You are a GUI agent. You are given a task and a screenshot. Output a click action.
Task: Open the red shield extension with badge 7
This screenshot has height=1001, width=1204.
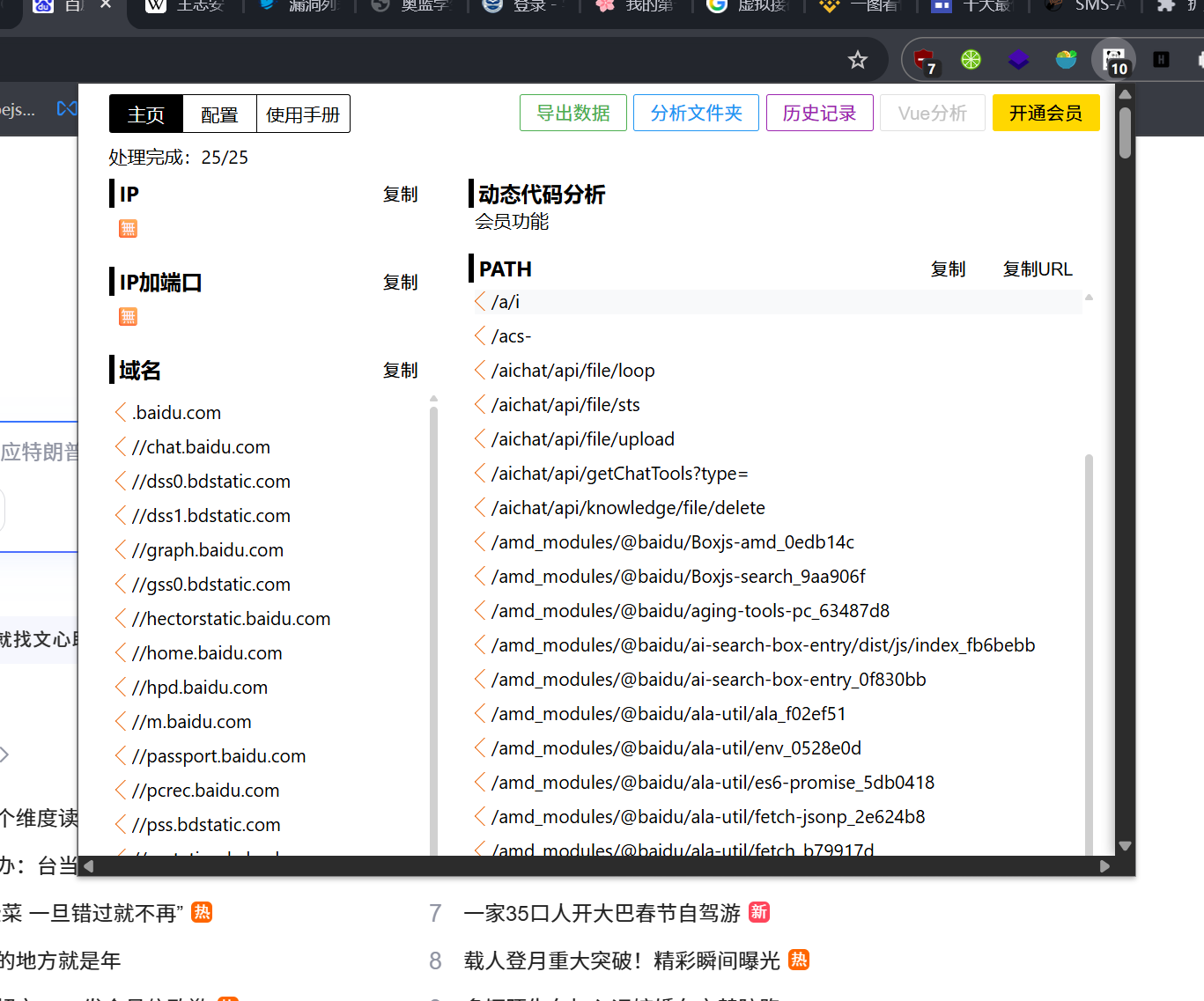(x=924, y=60)
